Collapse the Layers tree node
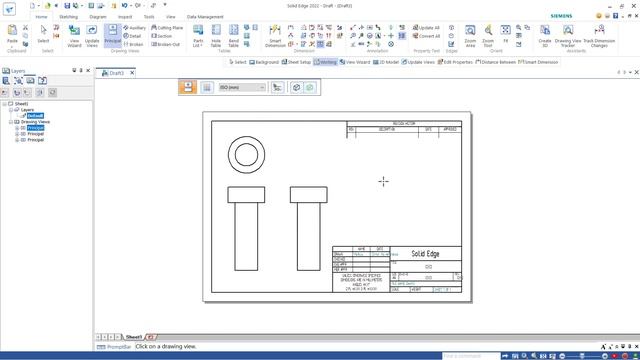640x360 pixels. [11, 110]
